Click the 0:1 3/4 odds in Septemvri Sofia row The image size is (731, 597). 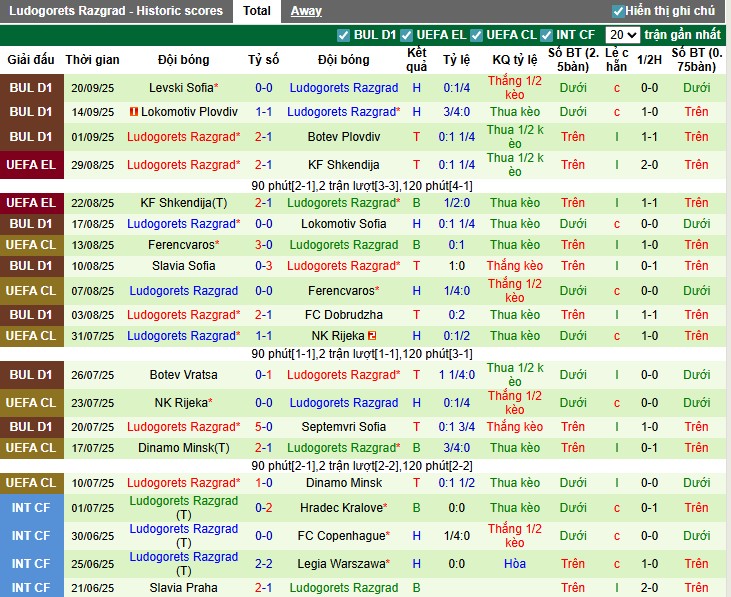pyautogui.click(x=456, y=426)
